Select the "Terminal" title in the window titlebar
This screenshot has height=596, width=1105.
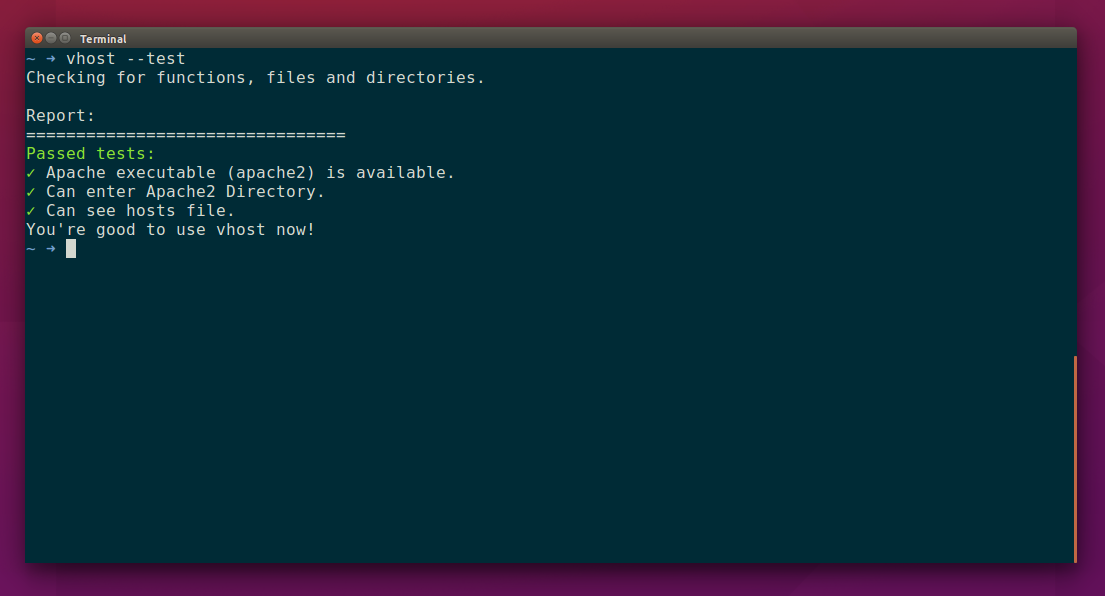tap(104, 38)
